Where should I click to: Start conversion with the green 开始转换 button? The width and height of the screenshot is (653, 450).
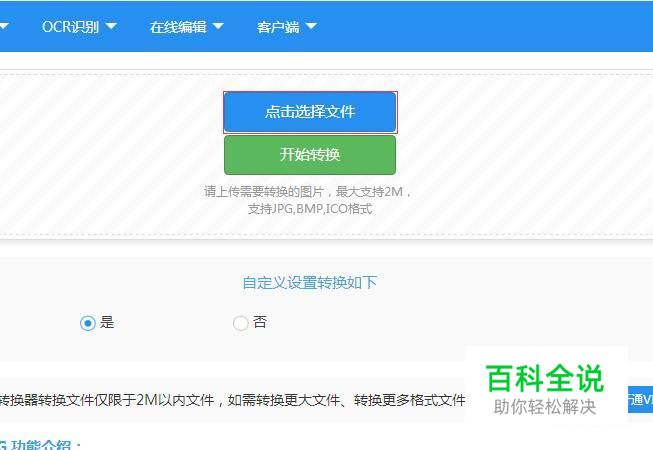coord(310,155)
